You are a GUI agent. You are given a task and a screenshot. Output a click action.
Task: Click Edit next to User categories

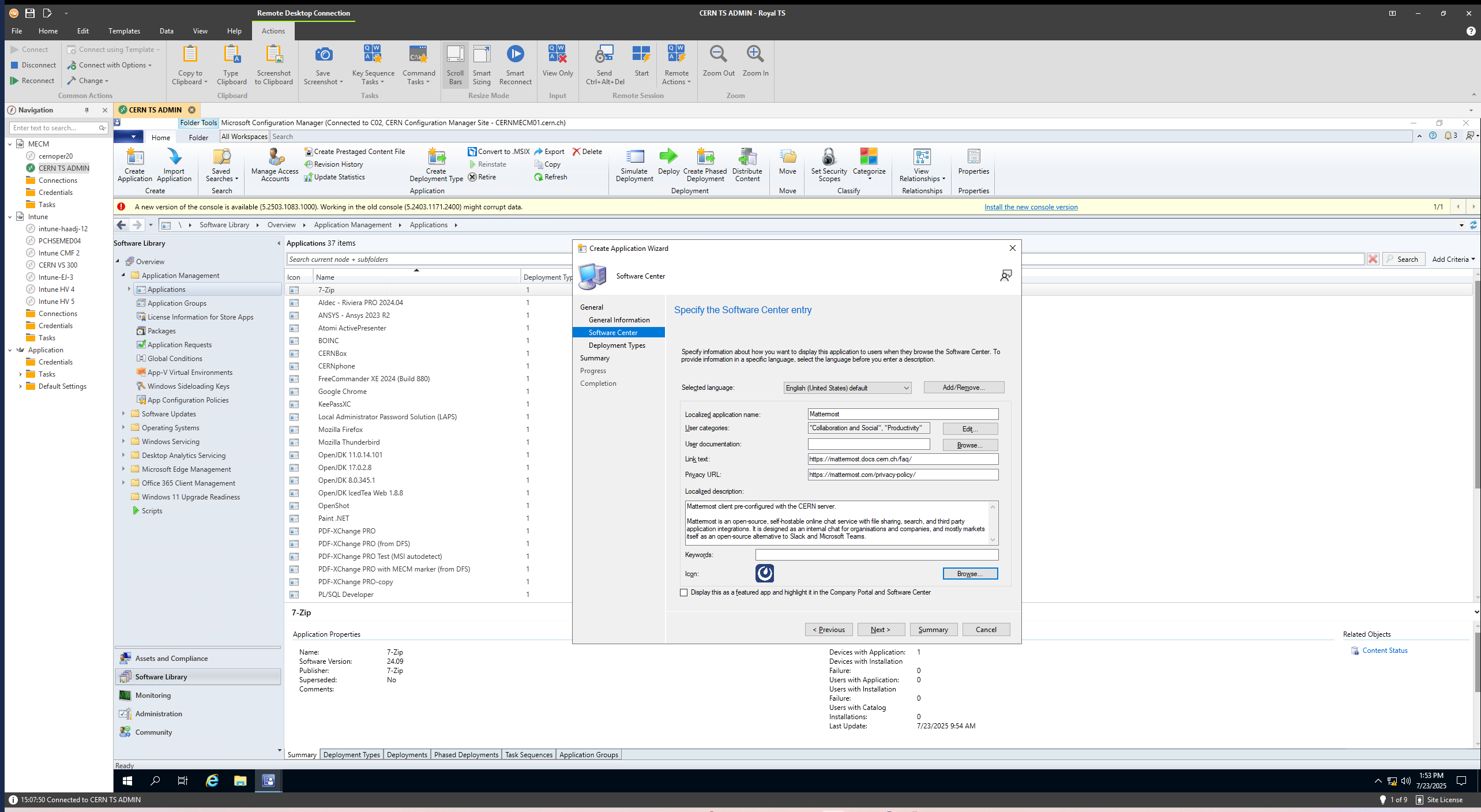tap(970, 429)
